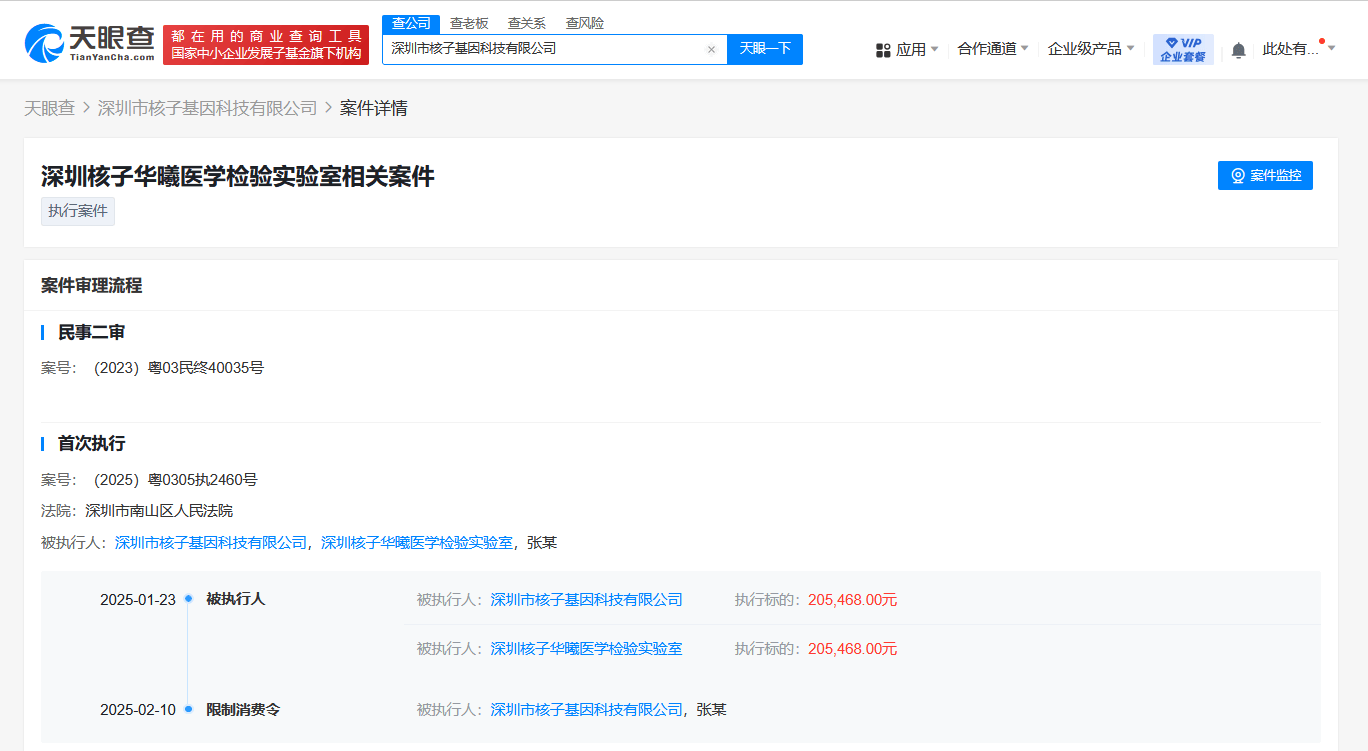Open the notification bell
Image resolution: width=1368 pixels, height=751 pixels.
(1238, 50)
